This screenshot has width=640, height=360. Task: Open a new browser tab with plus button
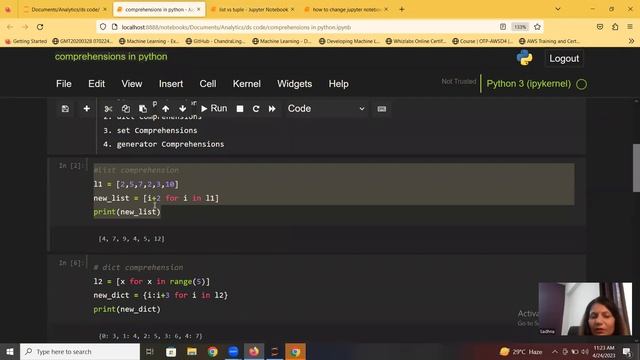click(402, 9)
